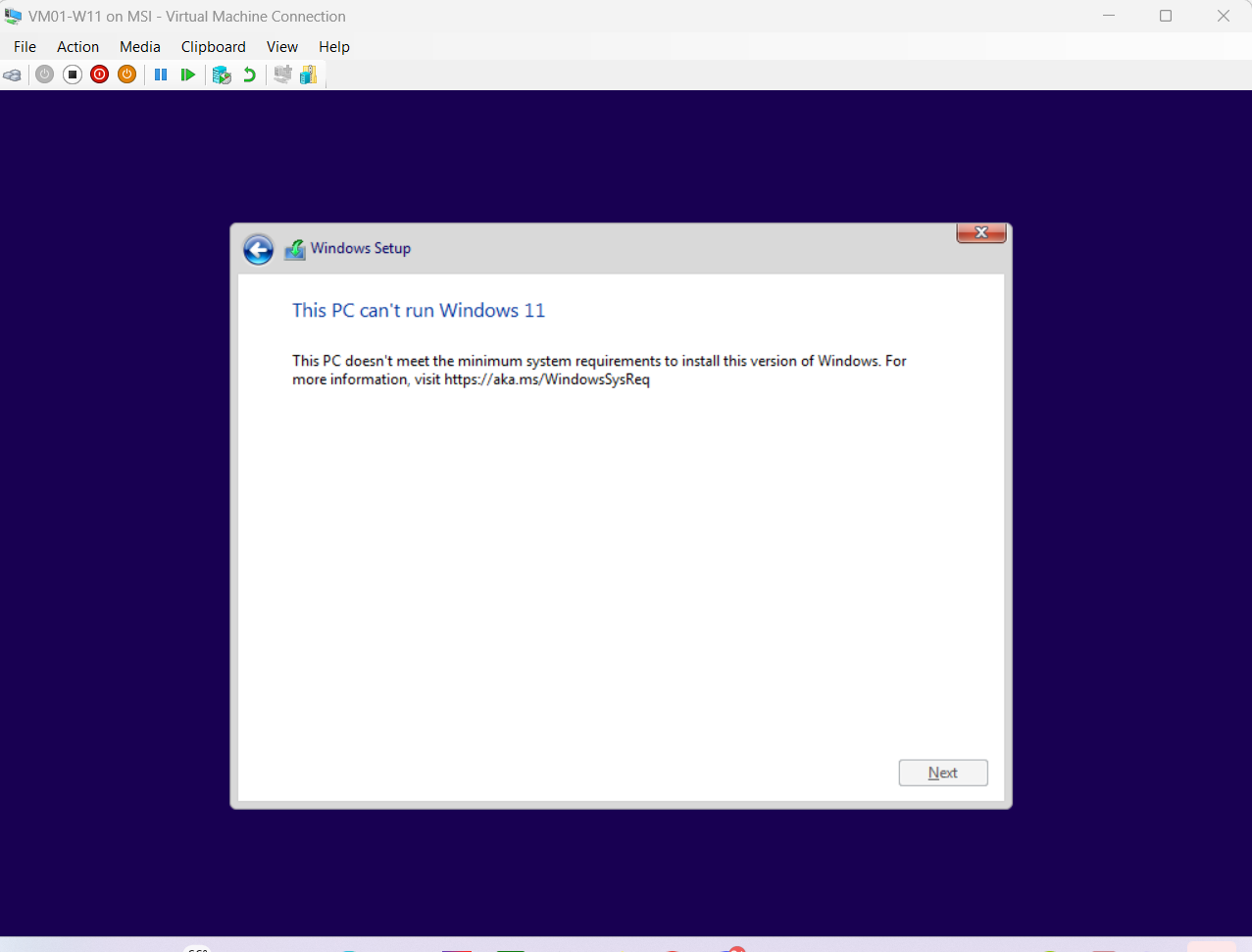Click the VM connection icon in the title bar
The width and height of the screenshot is (1252, 952).
click(x=13, y=17)
